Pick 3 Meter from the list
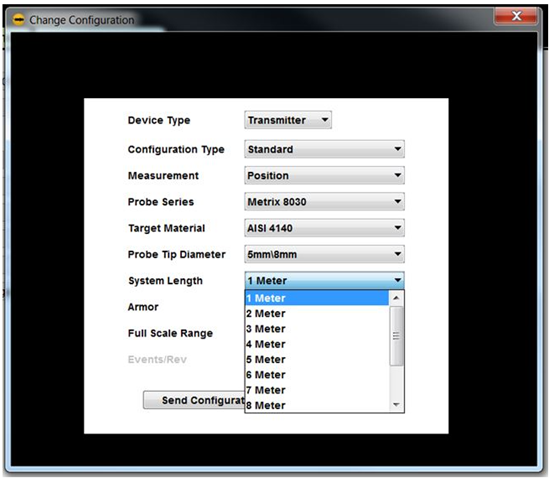Screen dimensions: 554x483 (x=317, y=329)
